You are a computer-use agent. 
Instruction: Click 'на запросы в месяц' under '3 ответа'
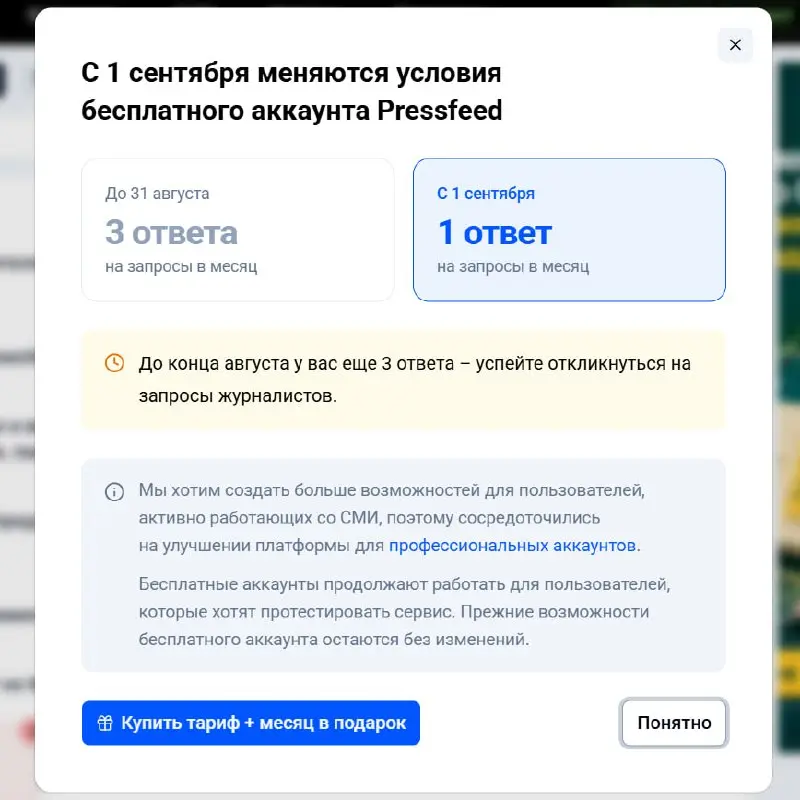[x=181, y=267]
